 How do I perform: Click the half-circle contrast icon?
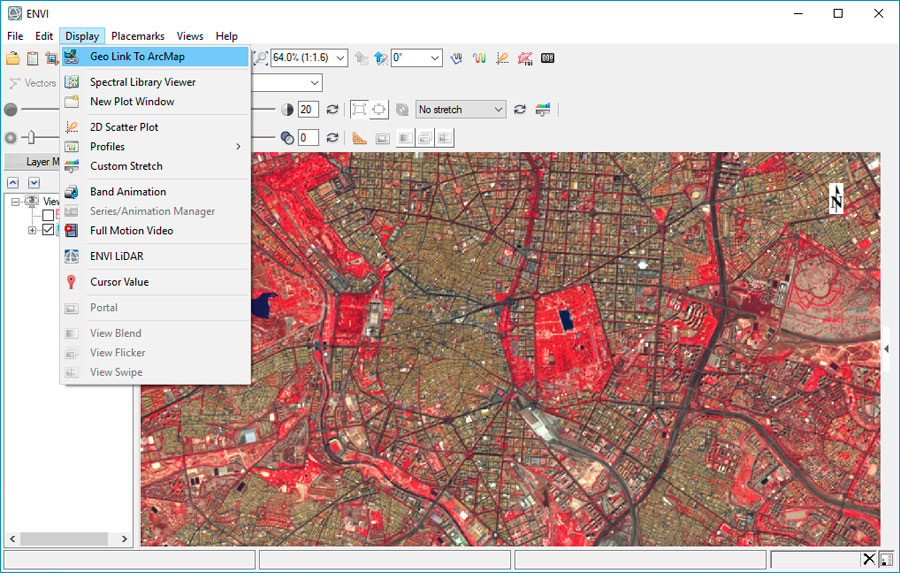click(x=287, y=109)
